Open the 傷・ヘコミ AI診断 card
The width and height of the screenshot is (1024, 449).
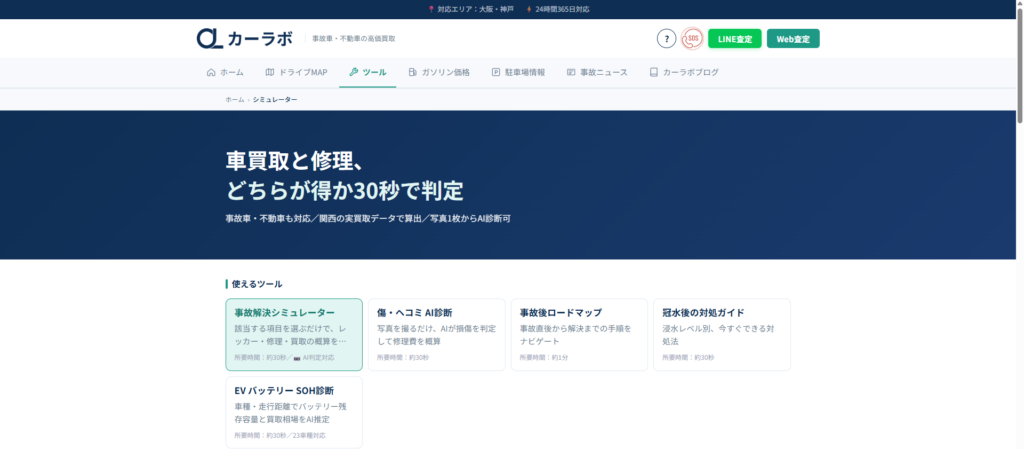(x=436, y=335)
